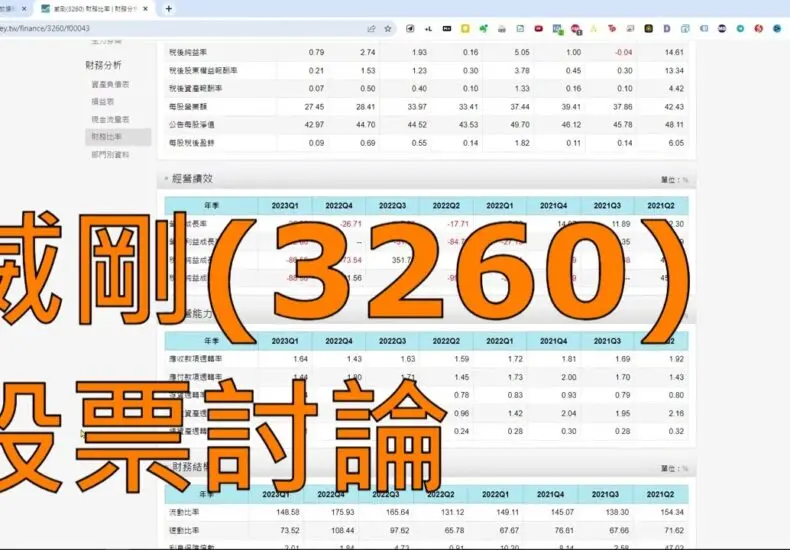Open the green outlined box extension icon
Viewport: 790px width, 550px height.
(520, 29)
